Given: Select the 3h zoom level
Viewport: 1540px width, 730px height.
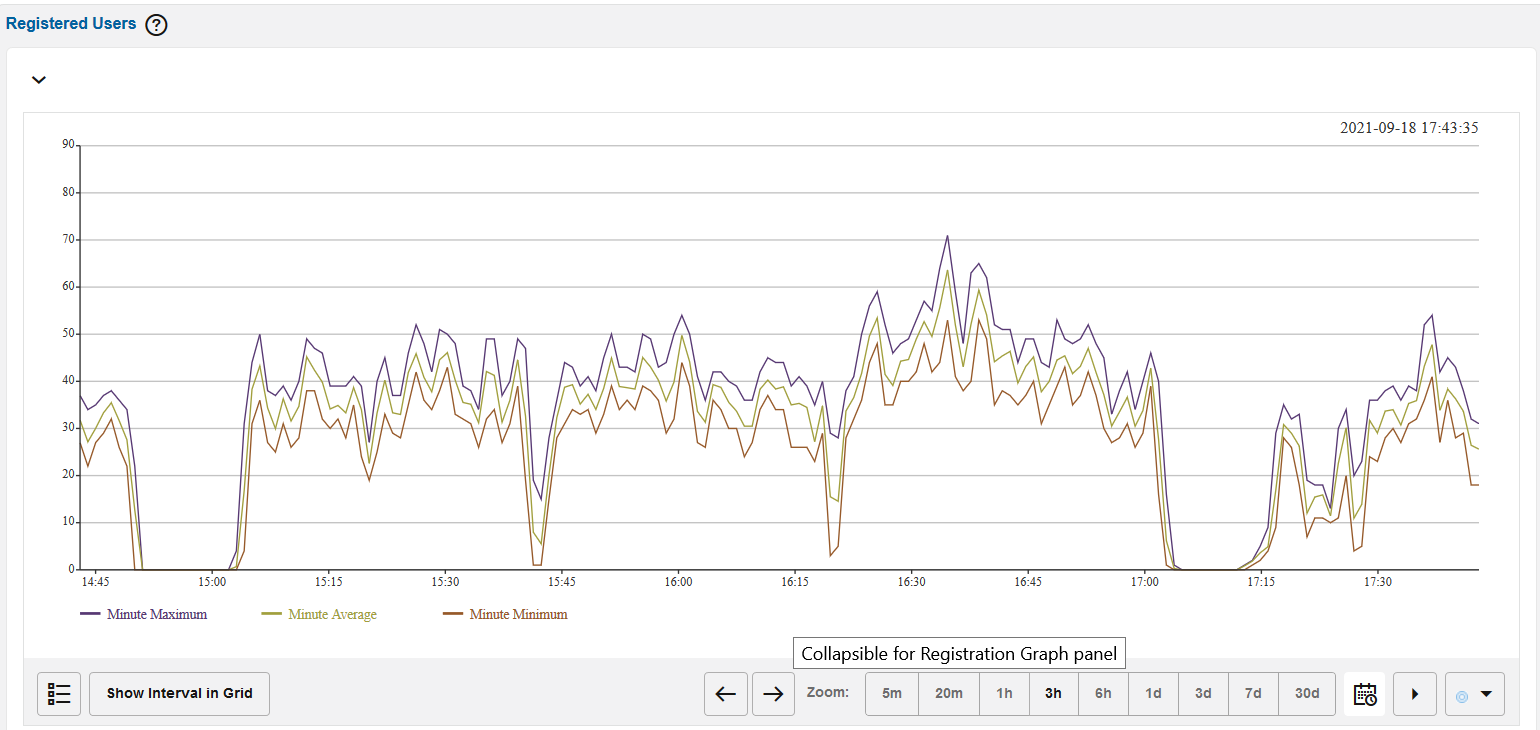Looking at the screenshot, I should [1053, 694].
